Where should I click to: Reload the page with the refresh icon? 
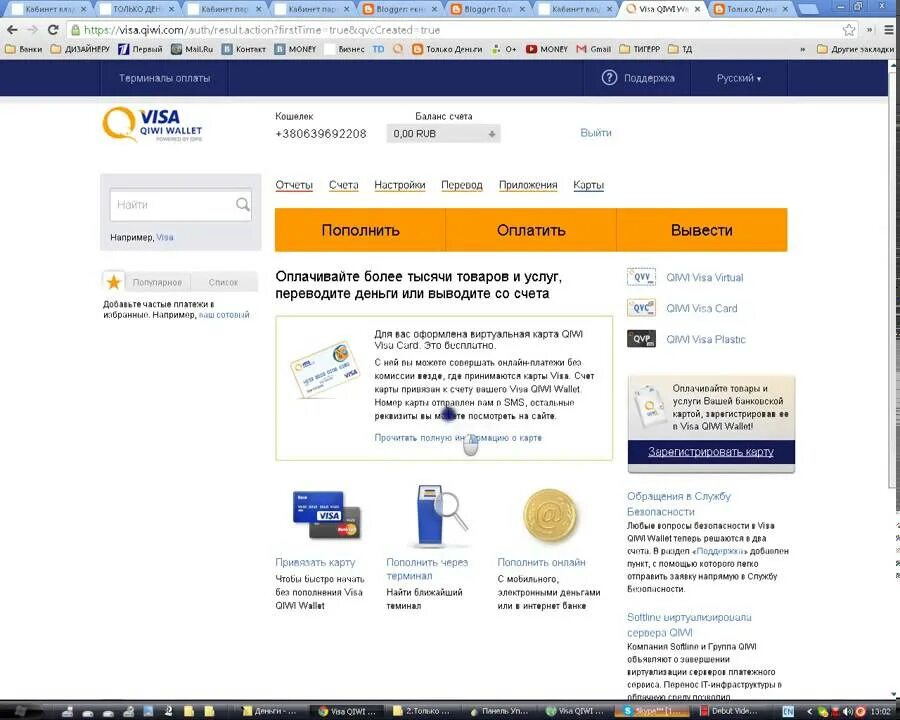coord(53,30)
